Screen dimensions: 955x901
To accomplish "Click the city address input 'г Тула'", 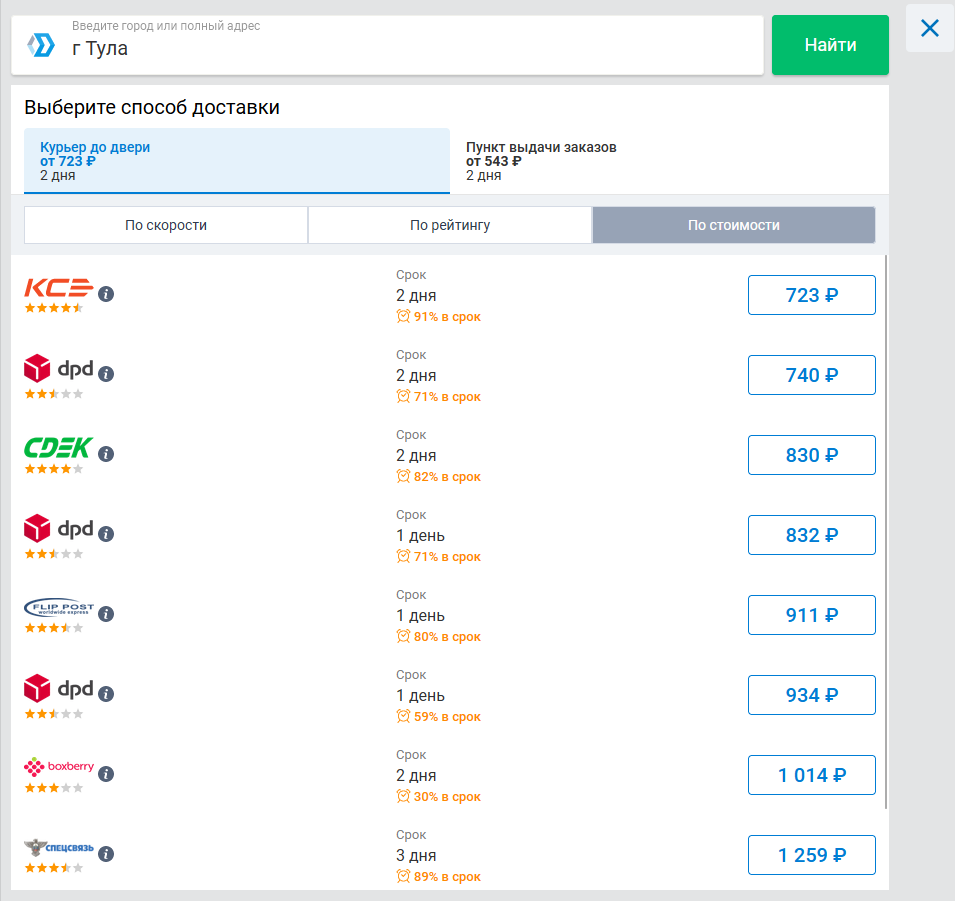I will (x=400, y=48).
